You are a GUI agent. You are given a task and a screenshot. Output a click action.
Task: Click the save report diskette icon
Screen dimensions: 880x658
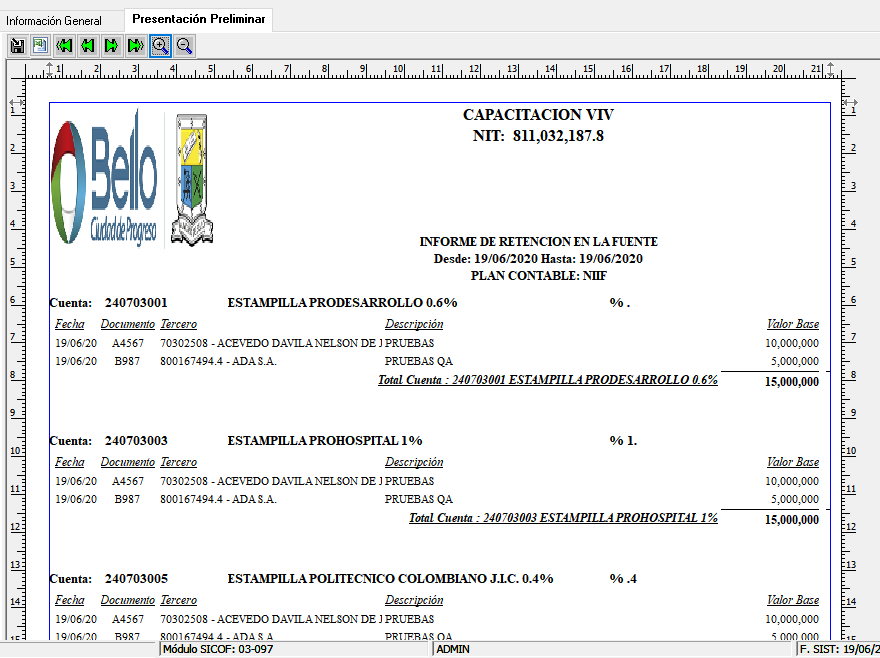tap(17, 45)
